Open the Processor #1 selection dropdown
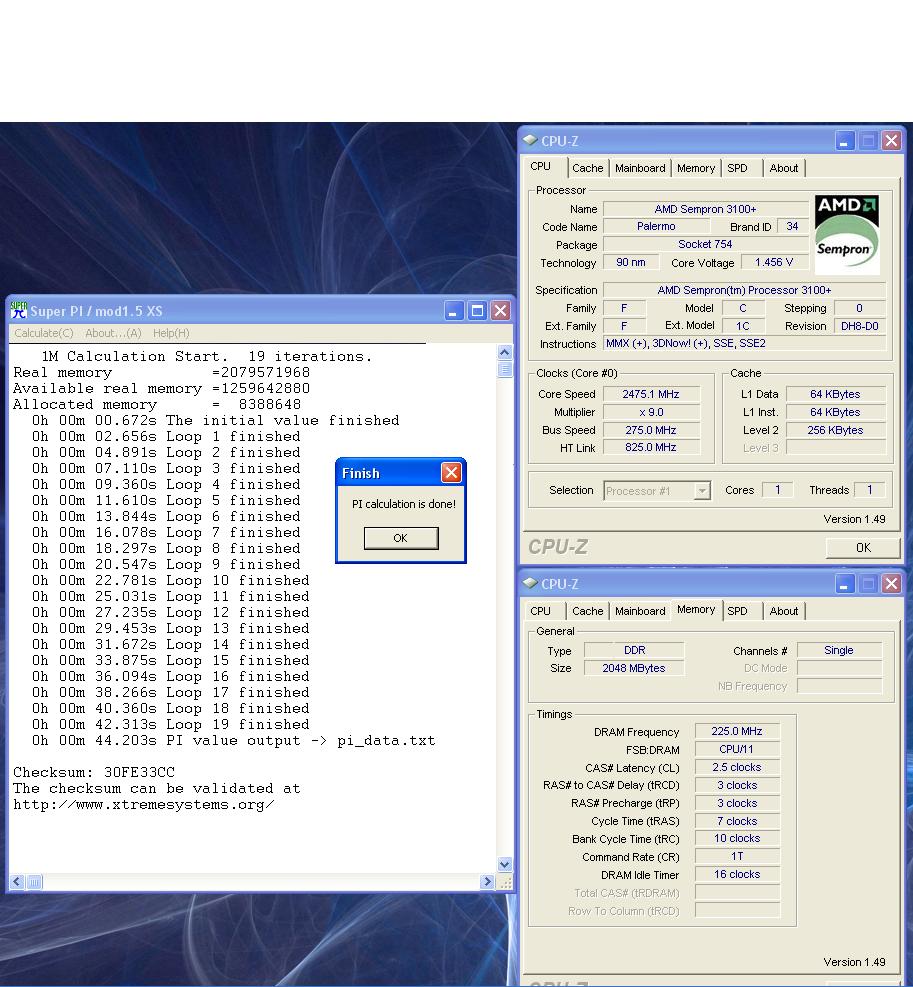Viewport: 913px width, 987px height. (x=702, y=491)
